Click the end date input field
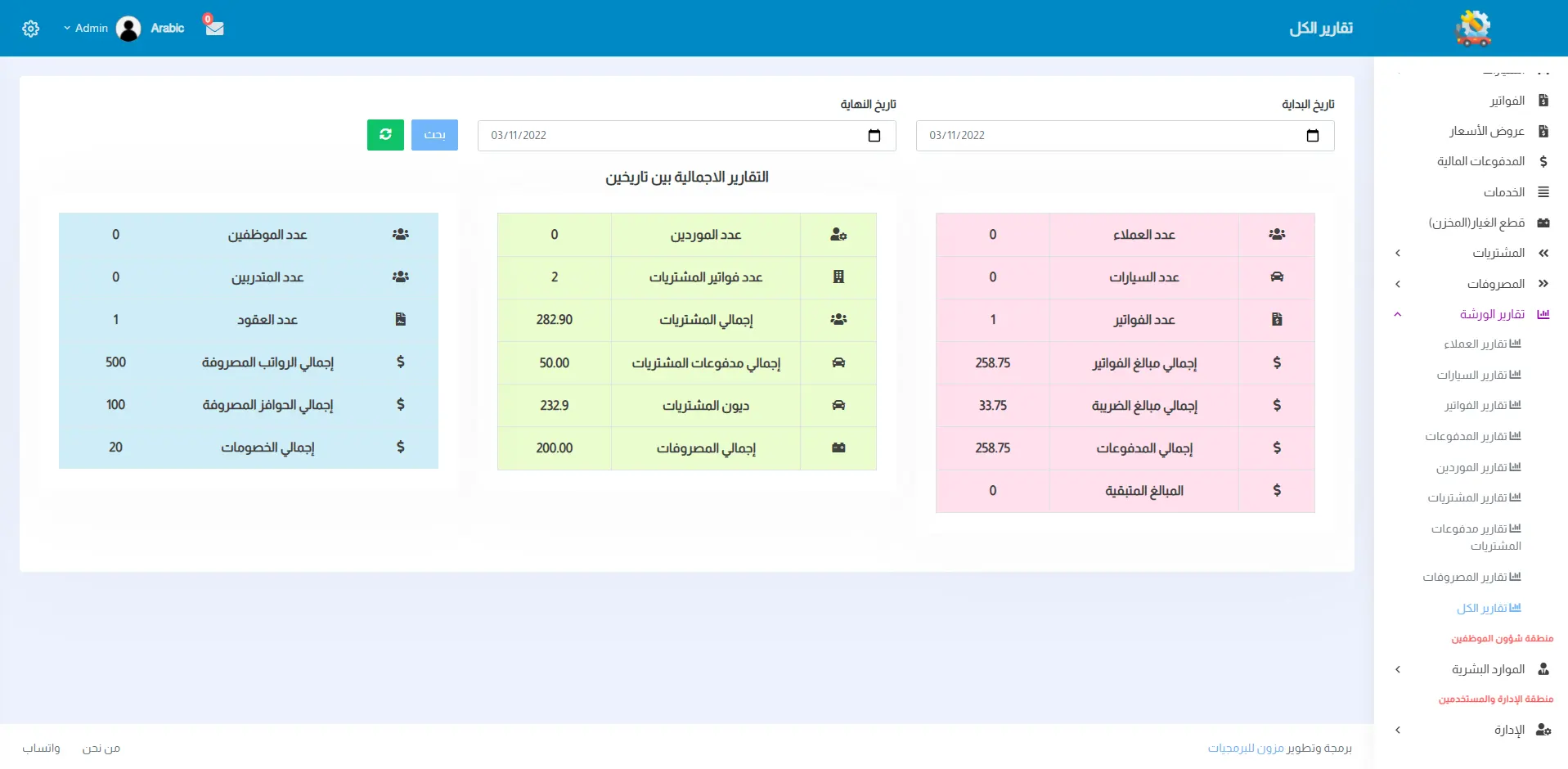Screen dimensions: 1568x769 tap(671, 136)
